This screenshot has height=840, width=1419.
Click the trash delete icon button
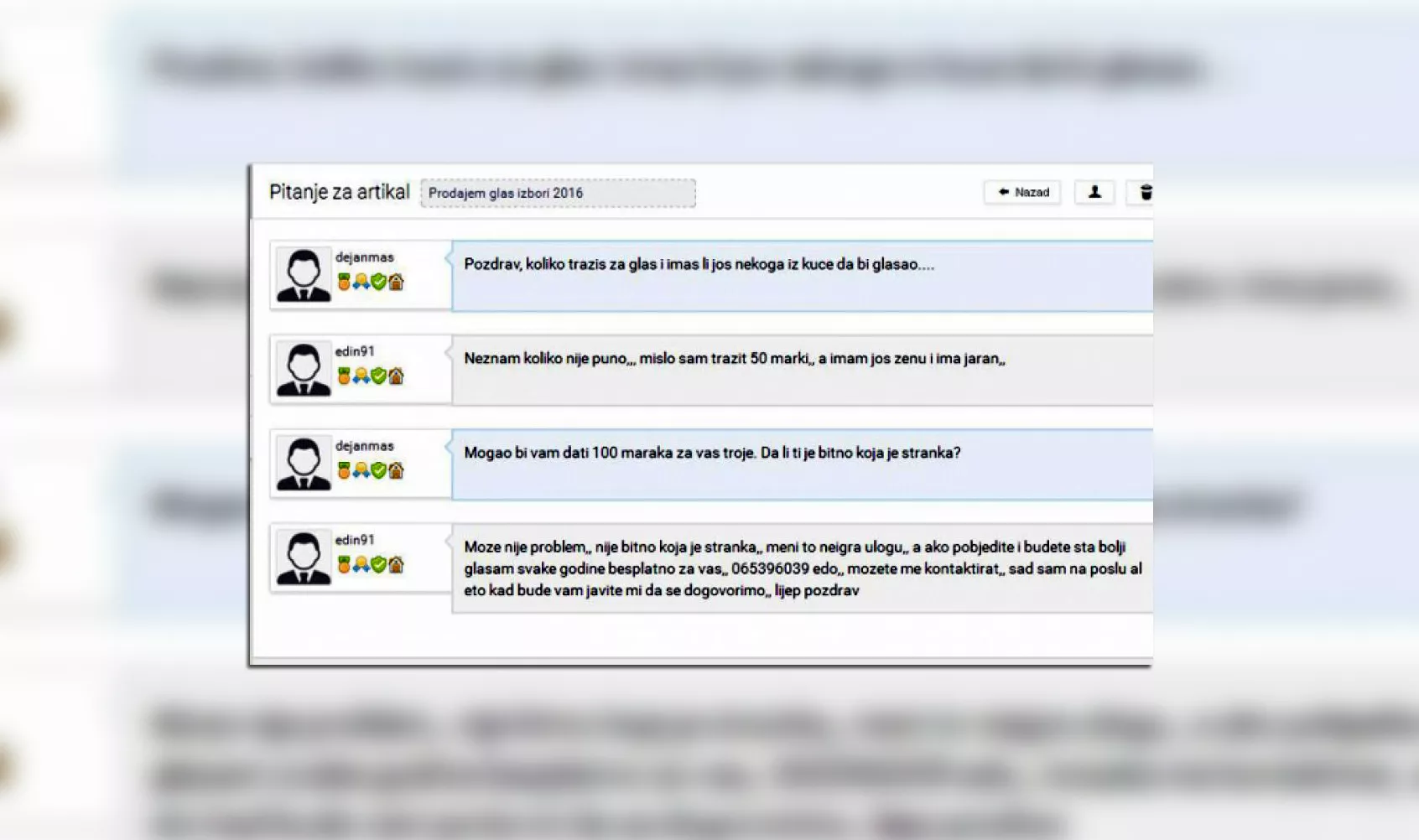tap(1145, 193)
